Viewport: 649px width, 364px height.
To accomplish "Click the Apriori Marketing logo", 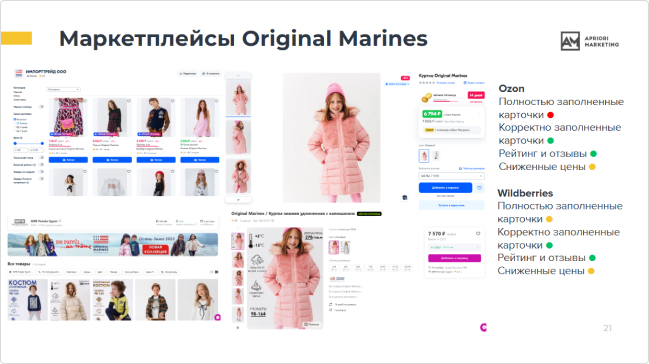I will click(589, 41).
